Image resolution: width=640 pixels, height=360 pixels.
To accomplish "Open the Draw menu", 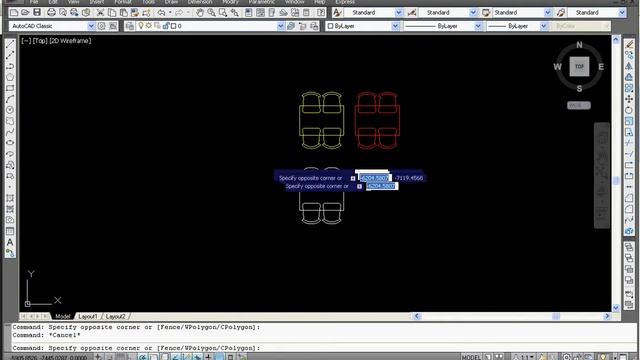I will pos(171,2).
